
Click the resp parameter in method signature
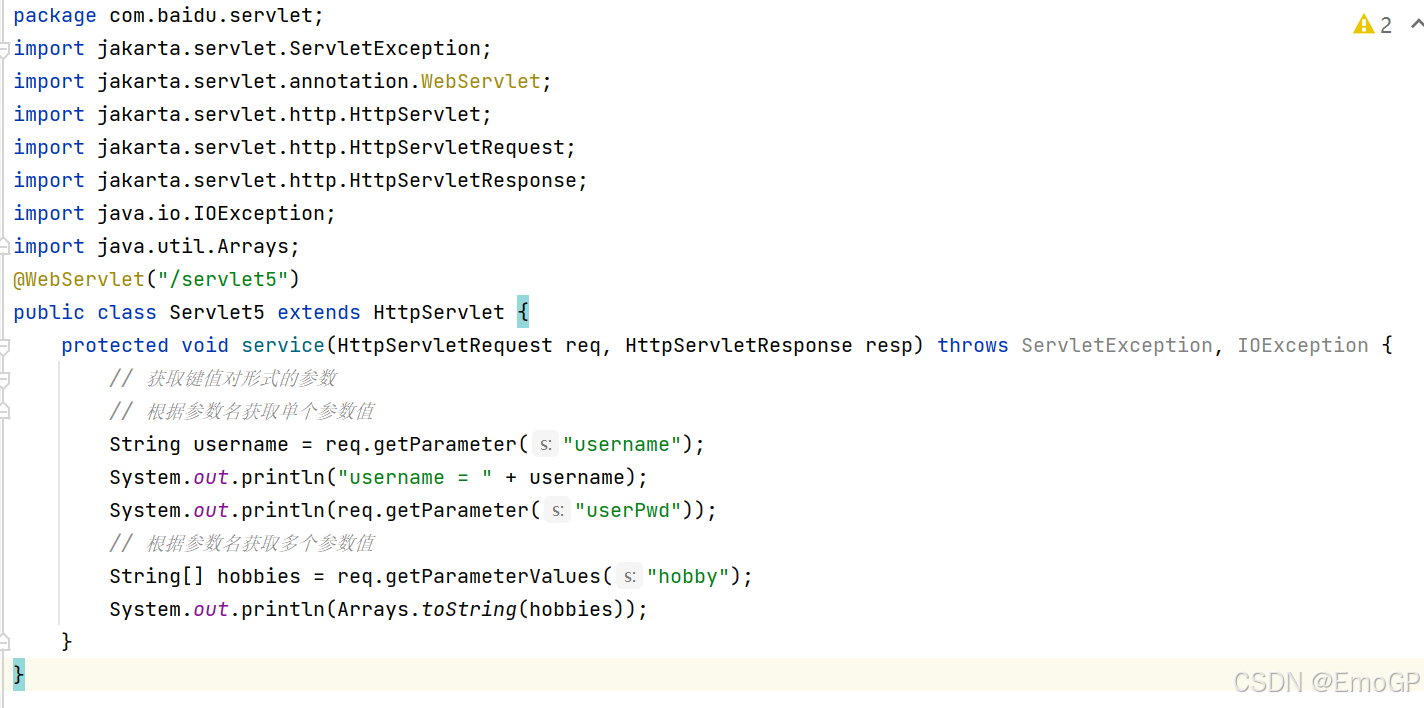point(889,345)
